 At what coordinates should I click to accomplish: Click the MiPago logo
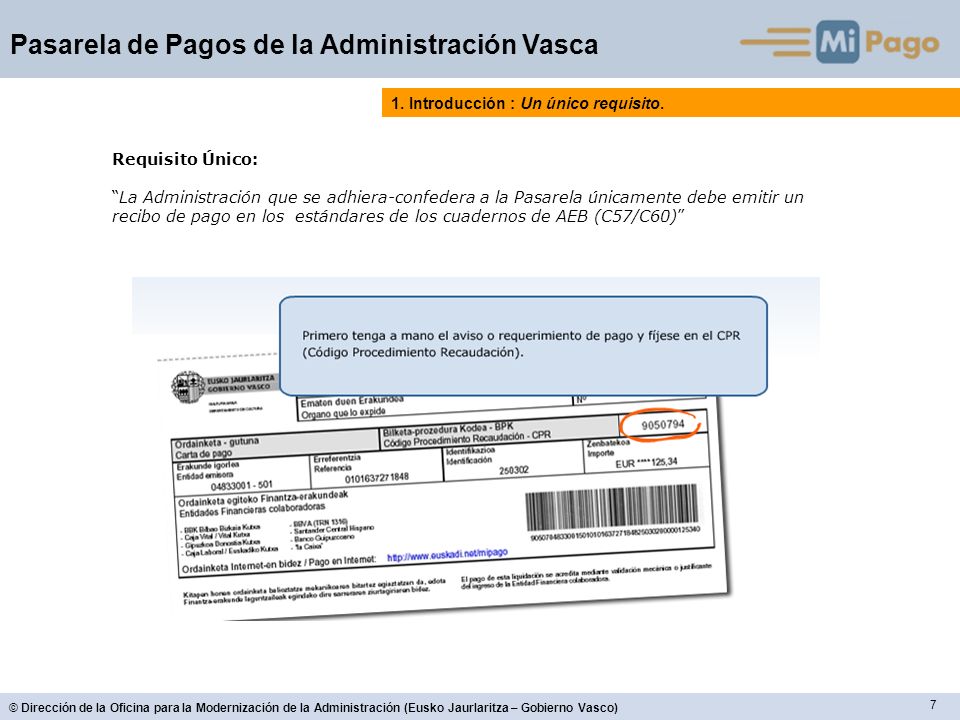[840, 42]
